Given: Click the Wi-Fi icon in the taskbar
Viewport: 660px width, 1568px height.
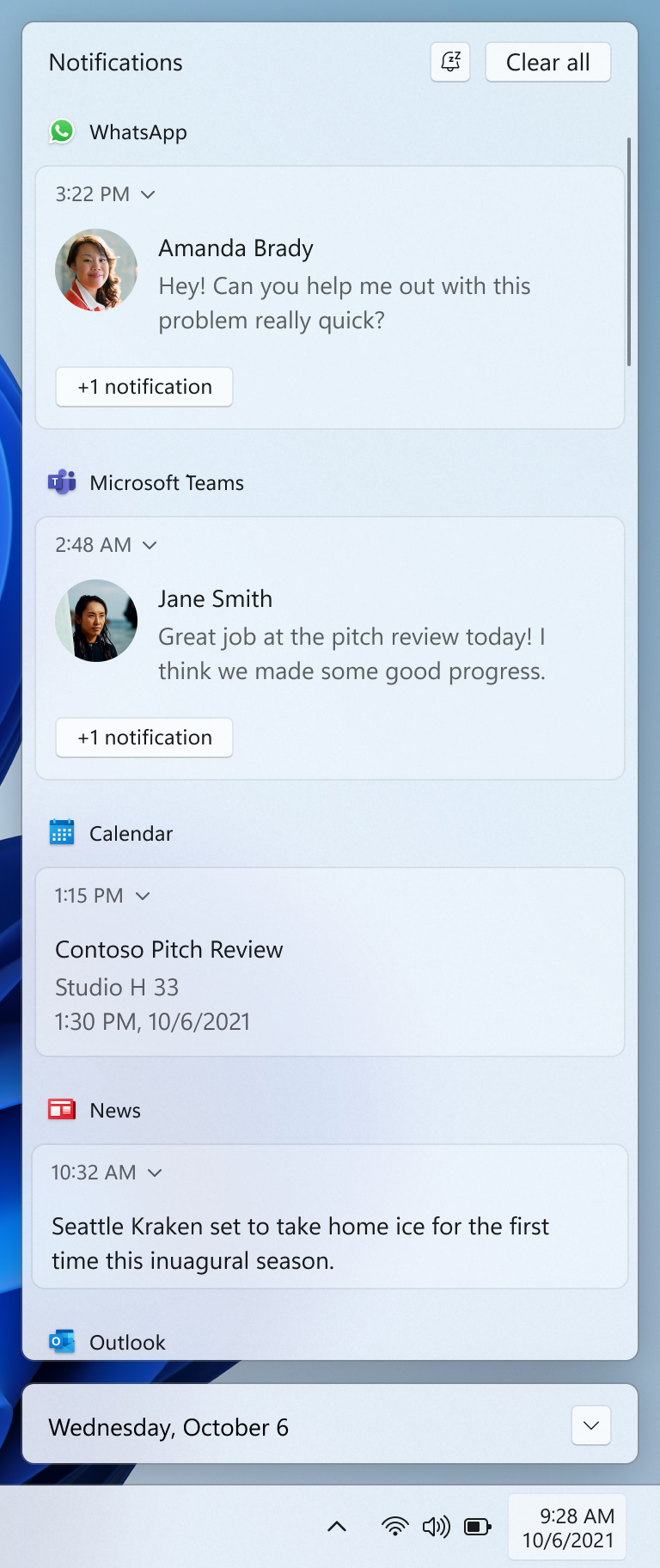Looking at the screenshot, I should pos(394,1527).
